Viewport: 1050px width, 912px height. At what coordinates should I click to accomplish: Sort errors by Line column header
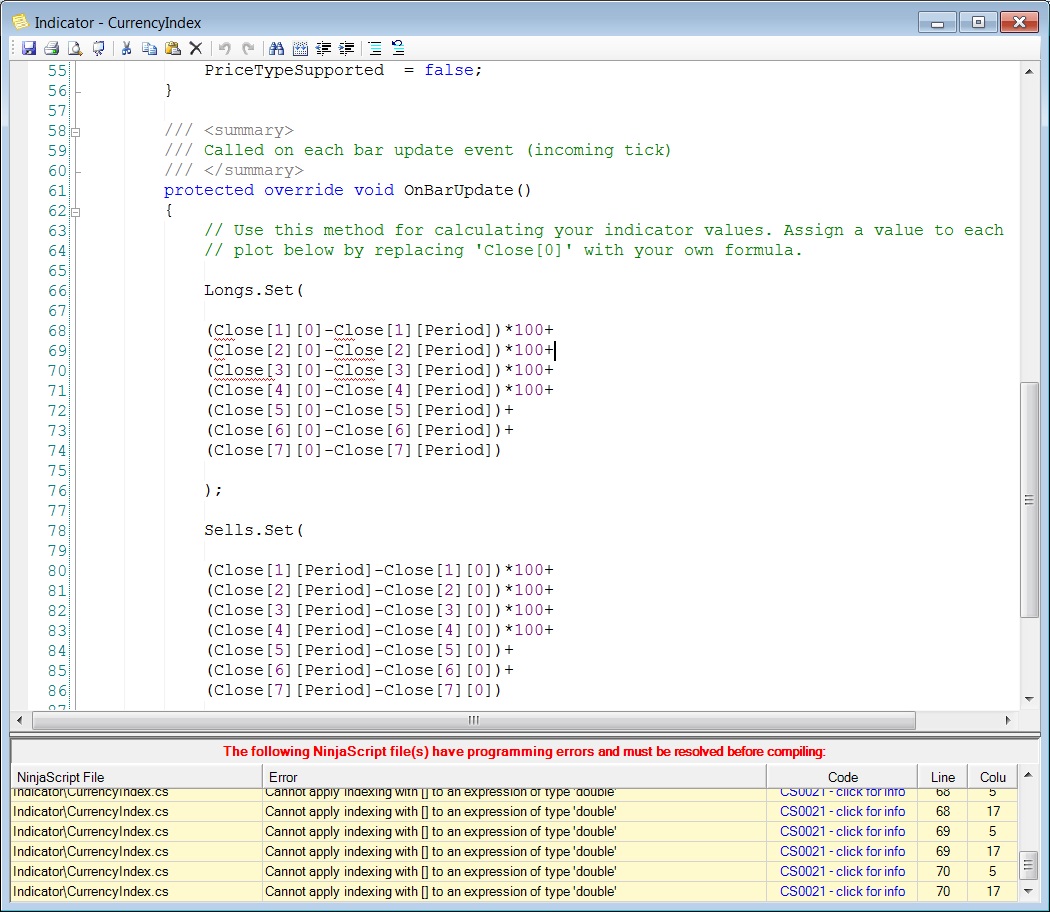942,777
